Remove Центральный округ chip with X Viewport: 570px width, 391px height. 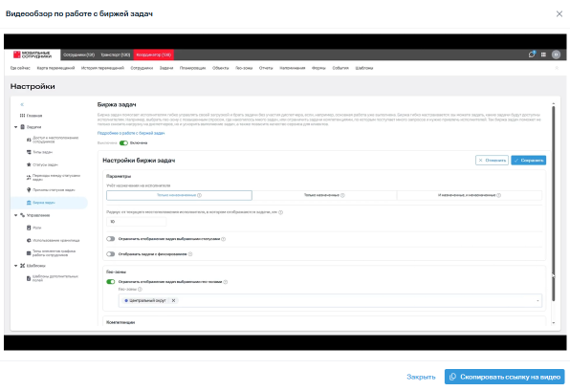click(173, 301)
